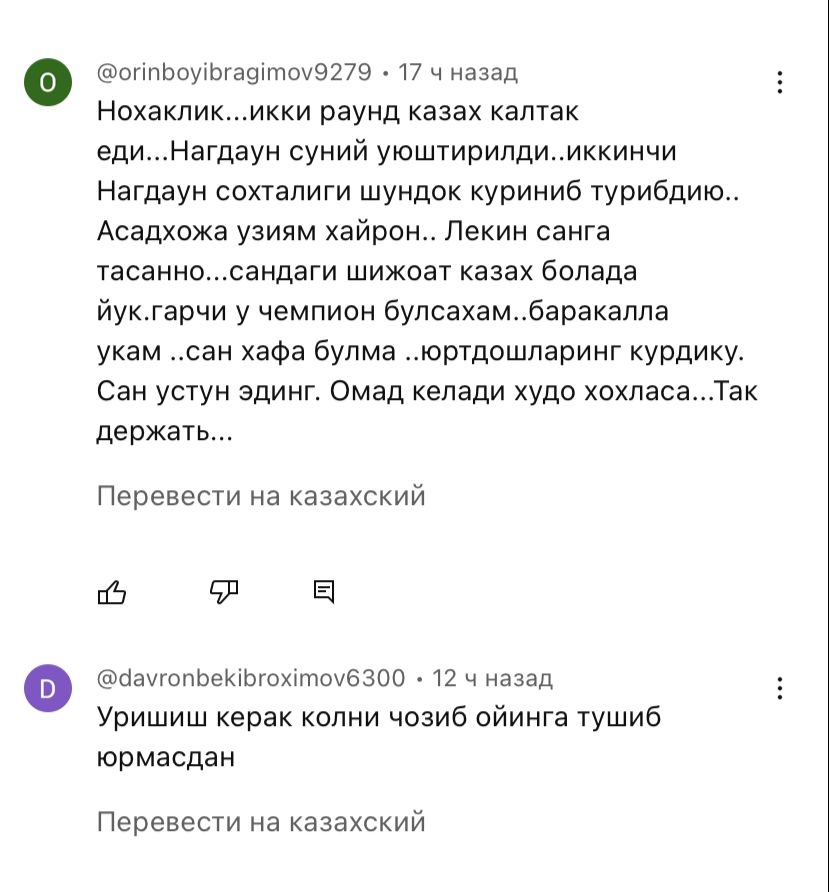Click "Перевести на казахский" under second comment

click(261, 822)
